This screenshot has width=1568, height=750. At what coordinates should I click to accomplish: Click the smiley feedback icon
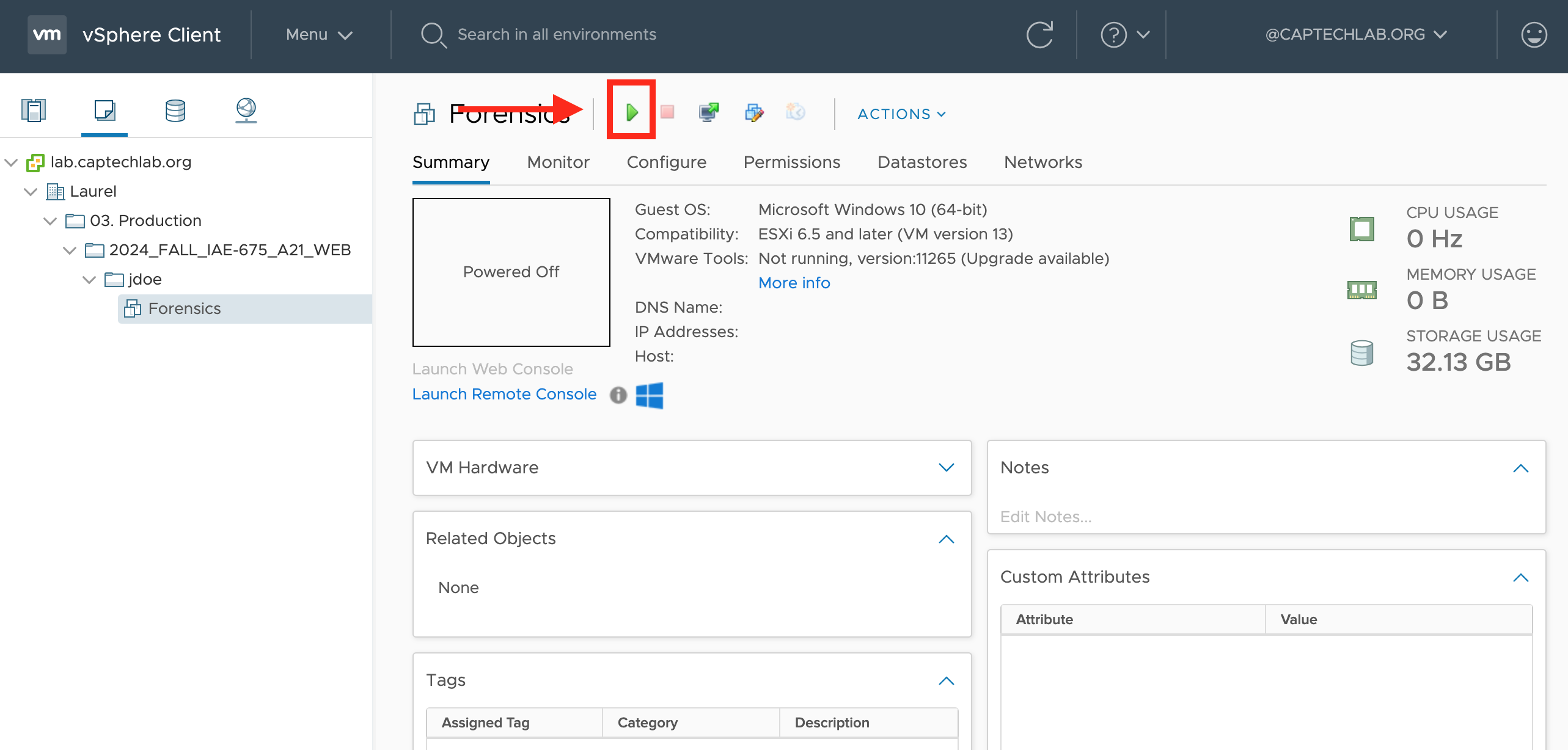1533,35
